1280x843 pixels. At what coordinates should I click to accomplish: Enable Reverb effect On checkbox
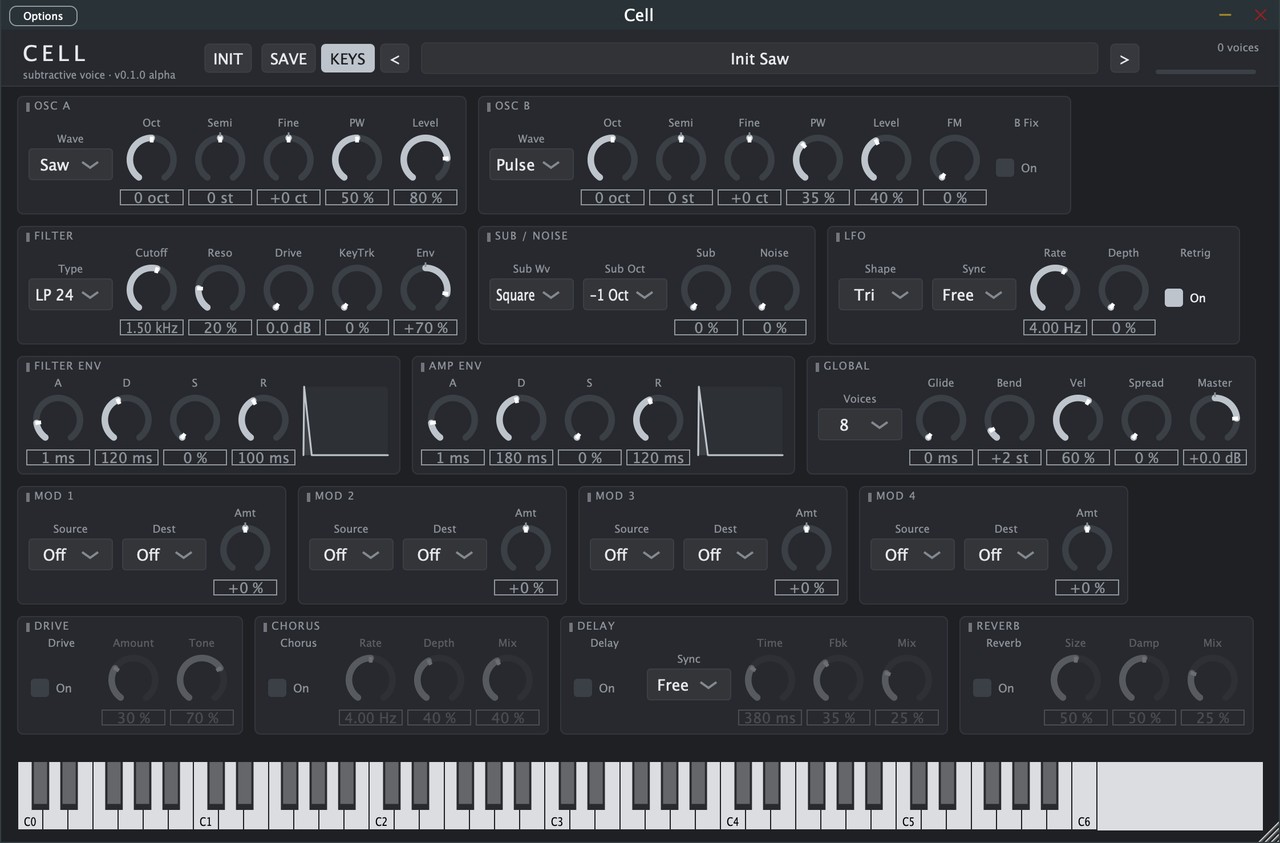click(x=982, y=688)
